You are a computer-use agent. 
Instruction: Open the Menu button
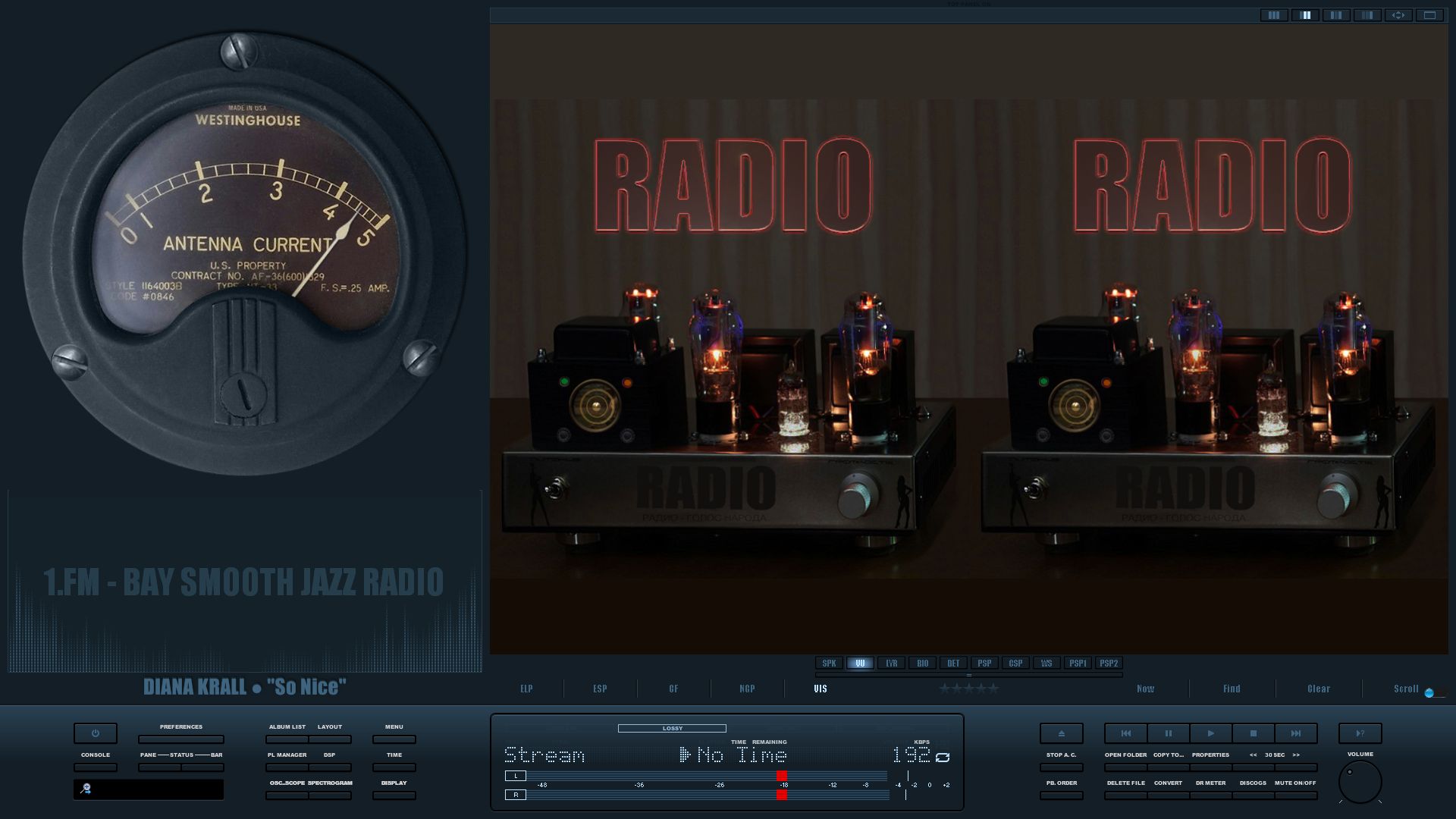[x=394, y=739]
